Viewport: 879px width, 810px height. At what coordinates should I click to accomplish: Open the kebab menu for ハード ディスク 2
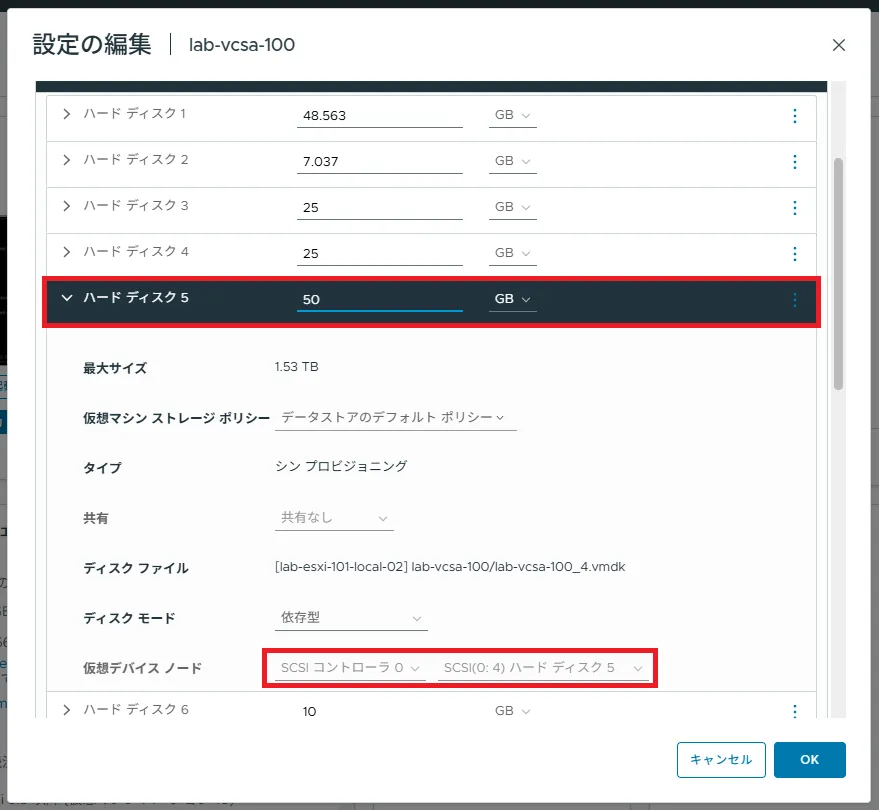(795, 162)
